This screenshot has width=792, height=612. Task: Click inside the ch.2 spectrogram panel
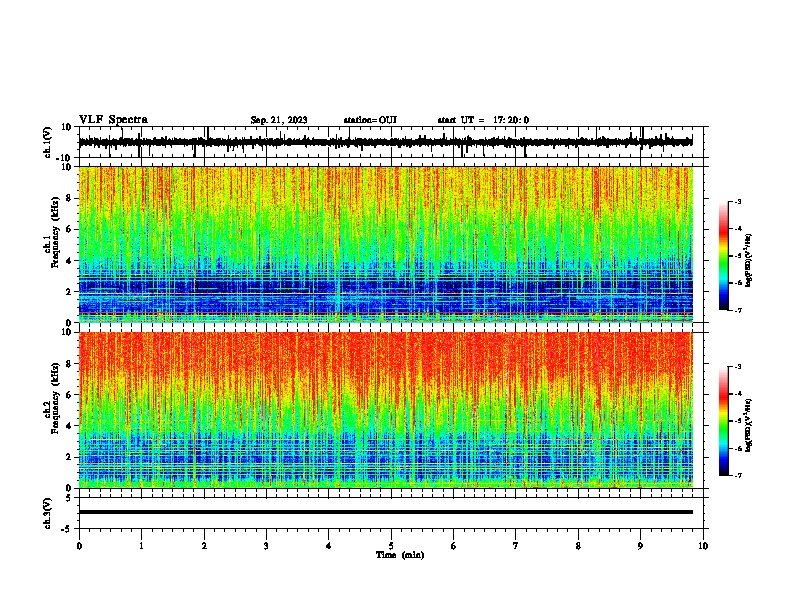point(386,410)
